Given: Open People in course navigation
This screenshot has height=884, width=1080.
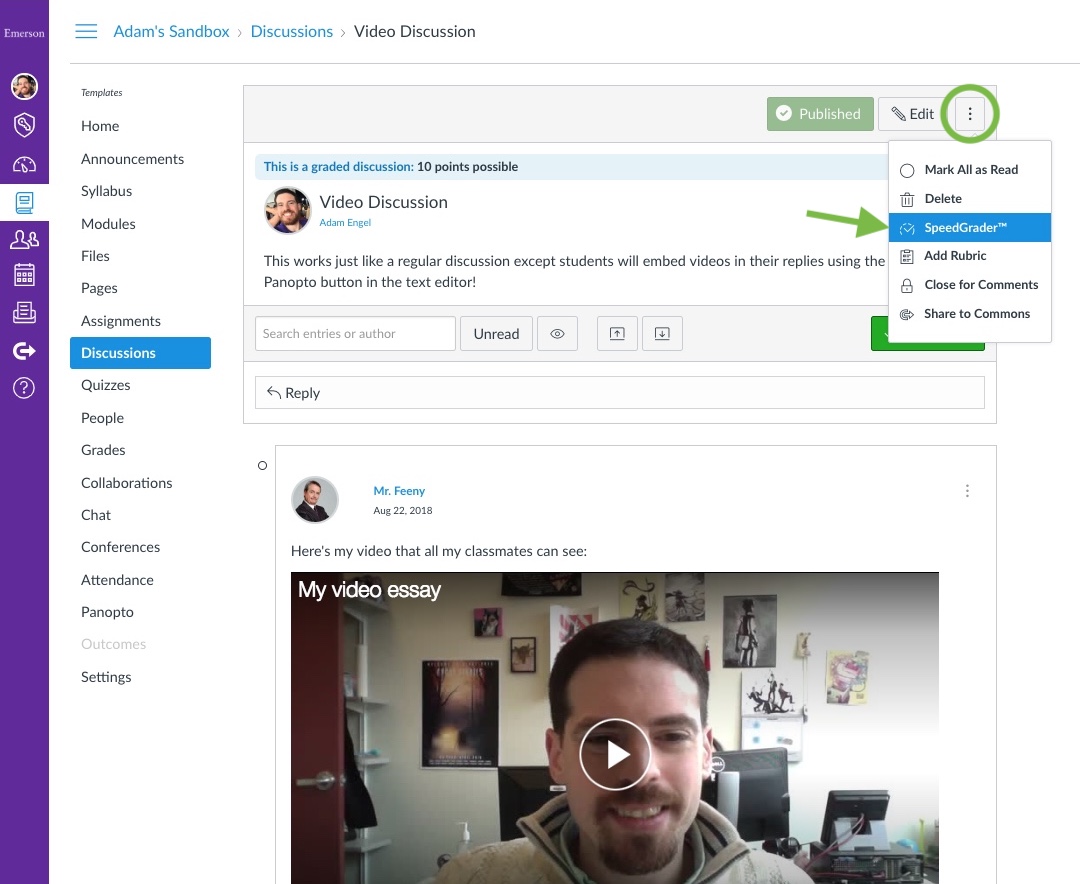Looking at the screenshot, I should coord(102,418).
